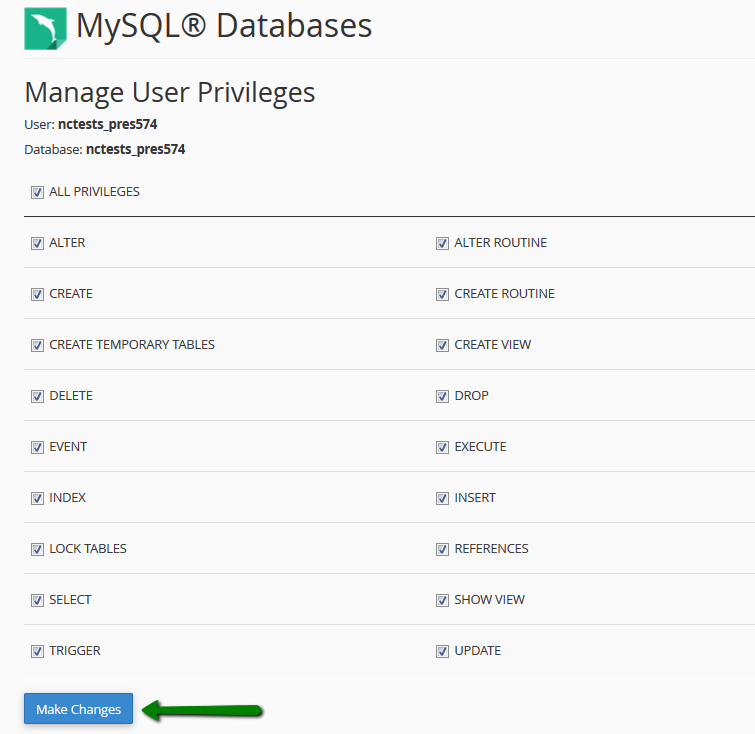
Task: Click the Make Changes button
Action: click(x=78, y=709)
